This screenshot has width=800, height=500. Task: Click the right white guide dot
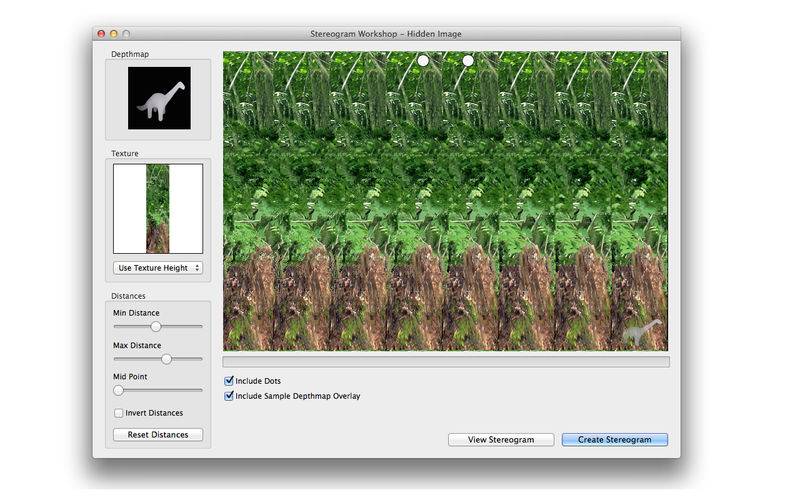pyautogui.click(x=468, y=61)
